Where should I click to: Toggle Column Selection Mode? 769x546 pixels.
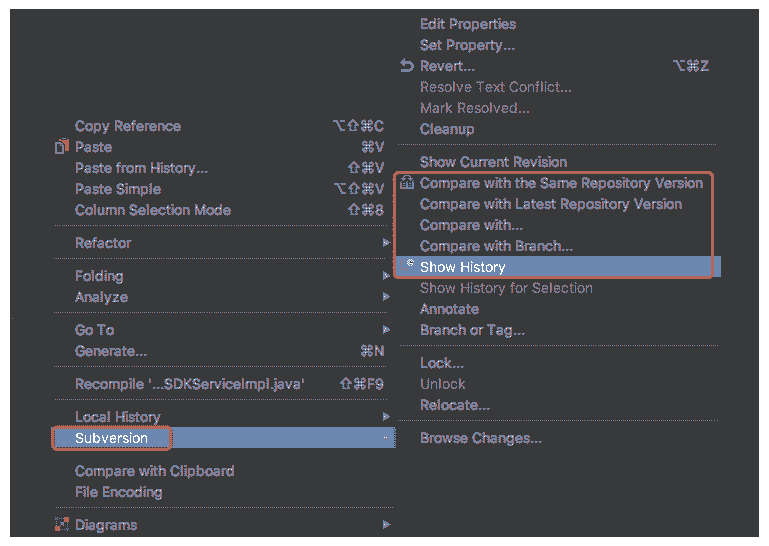pos(152,210)
